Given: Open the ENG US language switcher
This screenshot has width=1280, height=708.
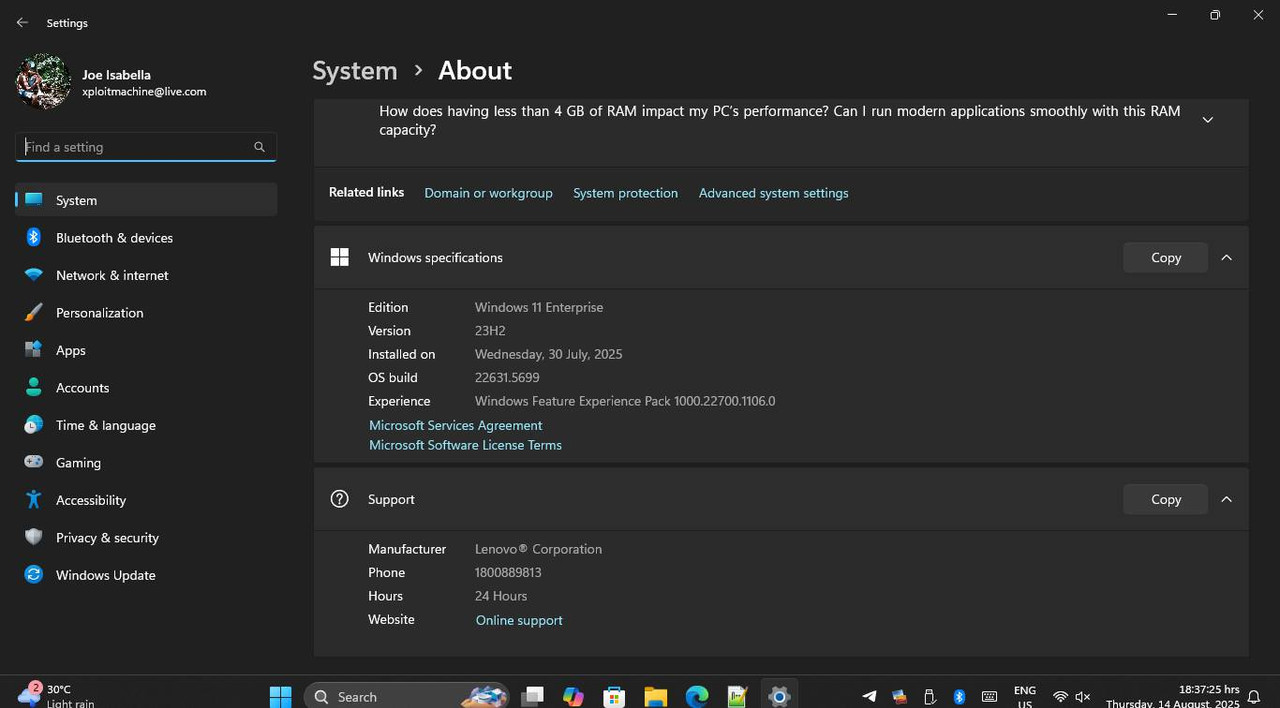Looking at the screenshot, I should [1024, 697].
